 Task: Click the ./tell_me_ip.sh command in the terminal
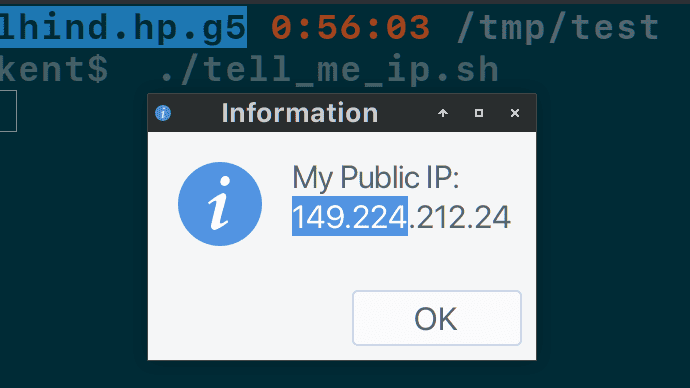coord(330,69)
